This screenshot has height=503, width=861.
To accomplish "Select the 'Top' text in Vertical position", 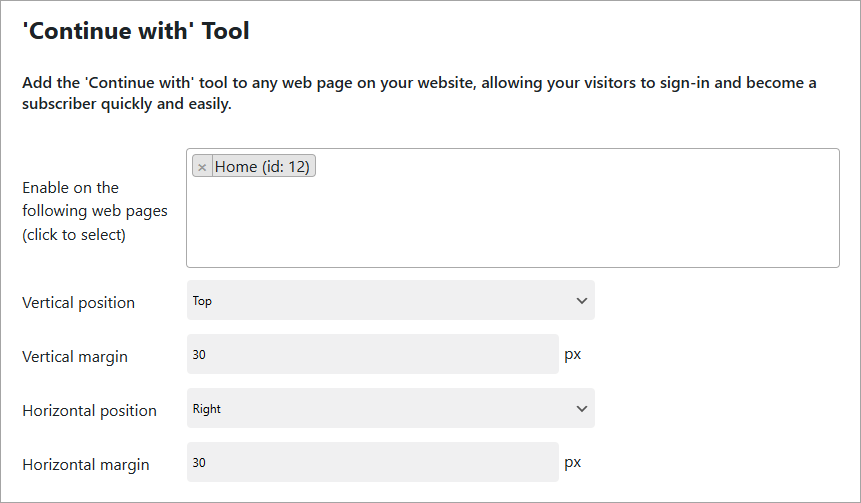I will [202, 301].
